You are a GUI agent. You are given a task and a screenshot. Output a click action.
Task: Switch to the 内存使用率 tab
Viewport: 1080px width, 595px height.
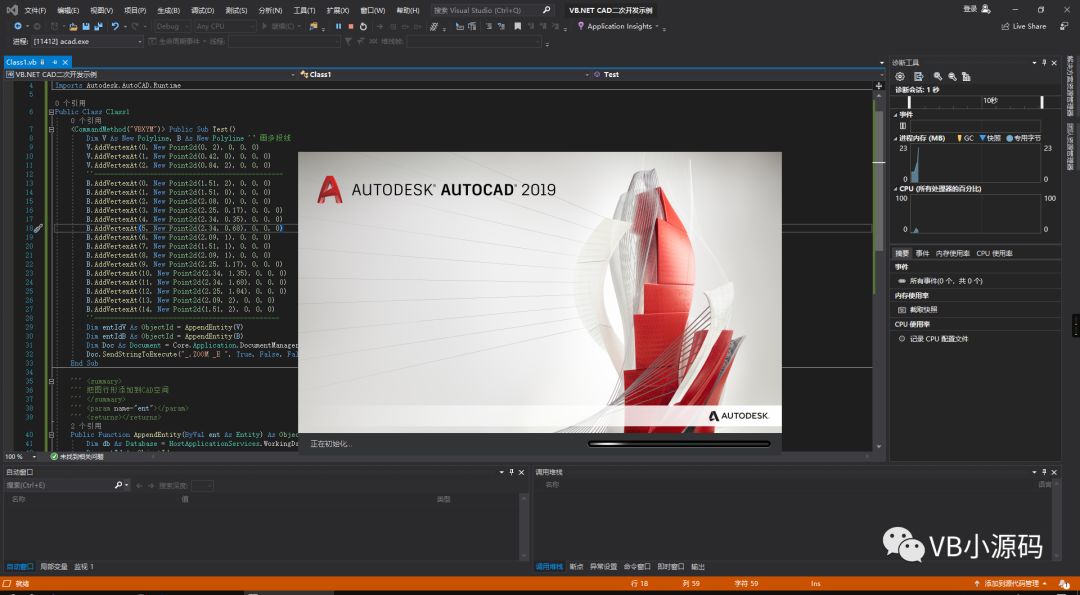953,253
